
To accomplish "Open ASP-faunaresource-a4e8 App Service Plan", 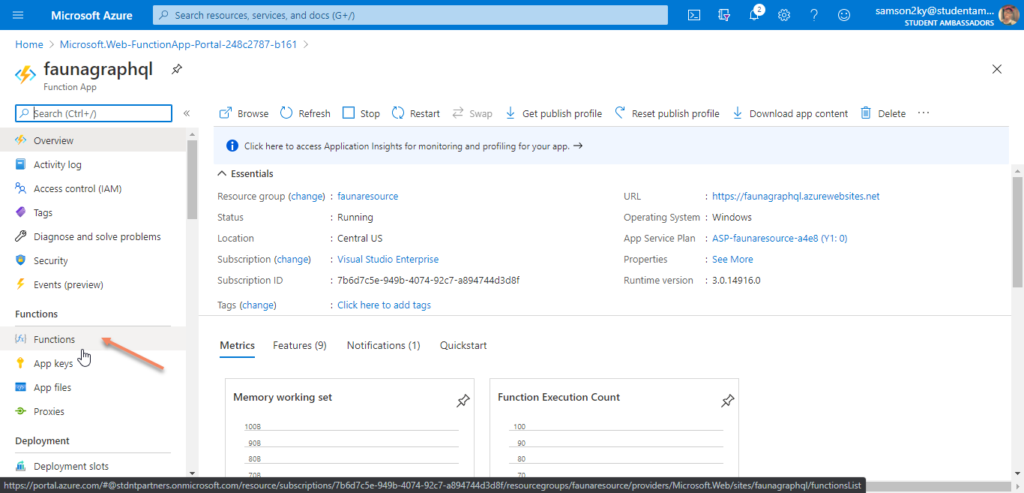I will (x=780, y=238).
